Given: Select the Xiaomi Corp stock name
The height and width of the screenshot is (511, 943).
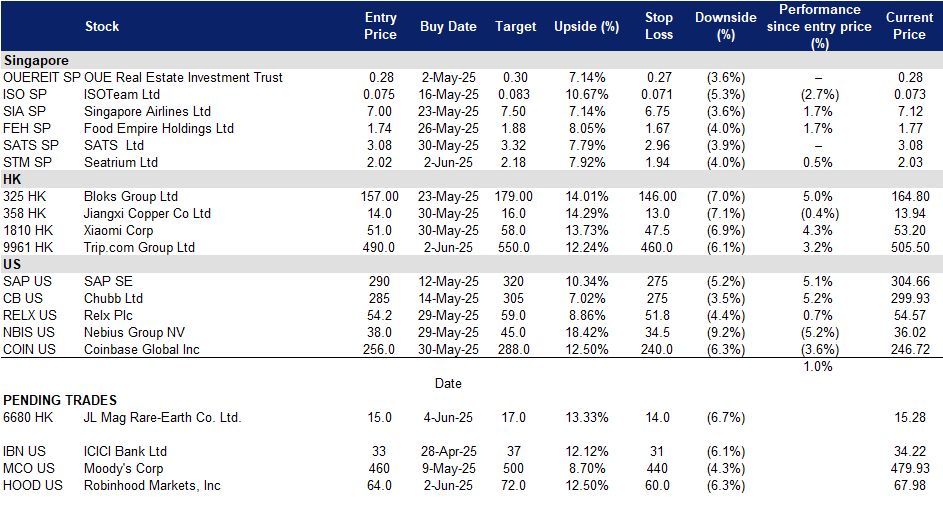Looking at the screenshot, I should coord(120,230).
